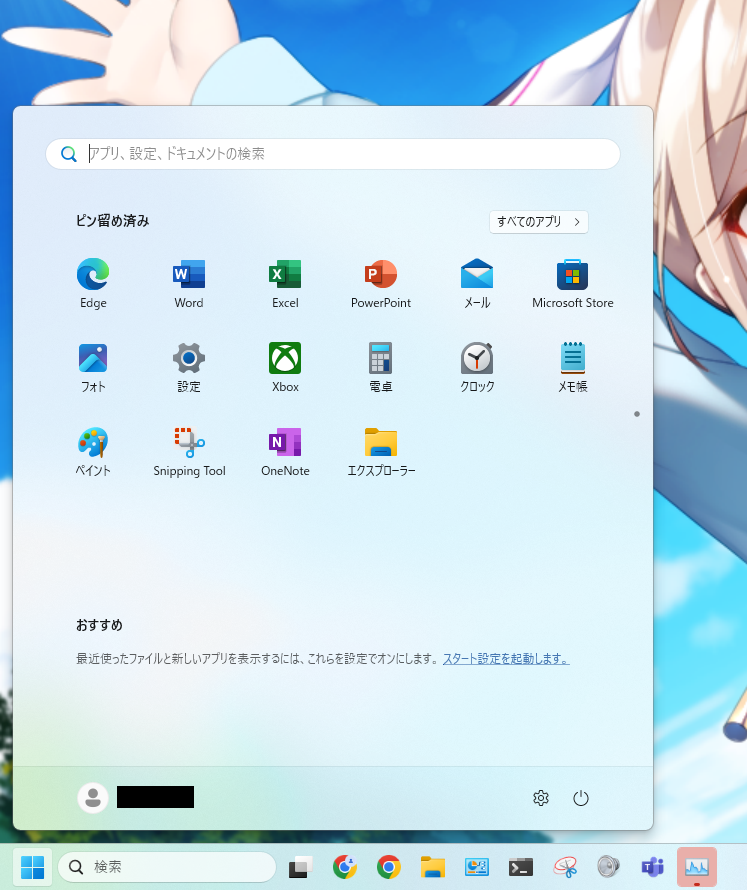Launch Microsoft Store from pinned apps
Viewport: 747px width, 890px height.
tap(573, 283)
